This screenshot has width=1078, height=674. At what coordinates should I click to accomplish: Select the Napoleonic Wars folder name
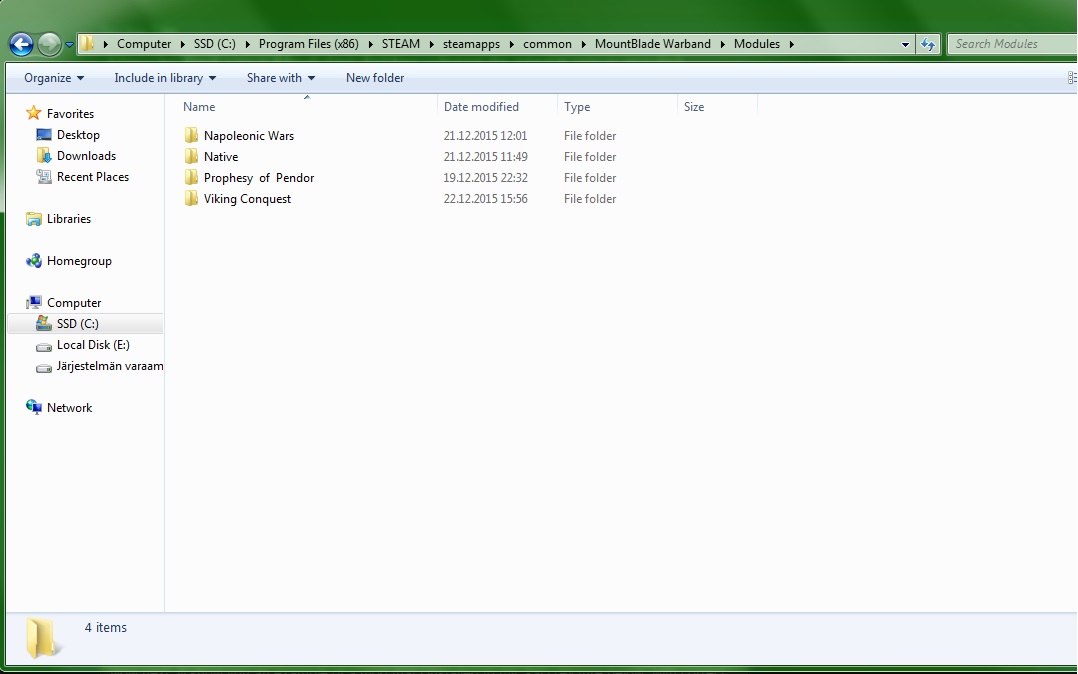point(249,135)
